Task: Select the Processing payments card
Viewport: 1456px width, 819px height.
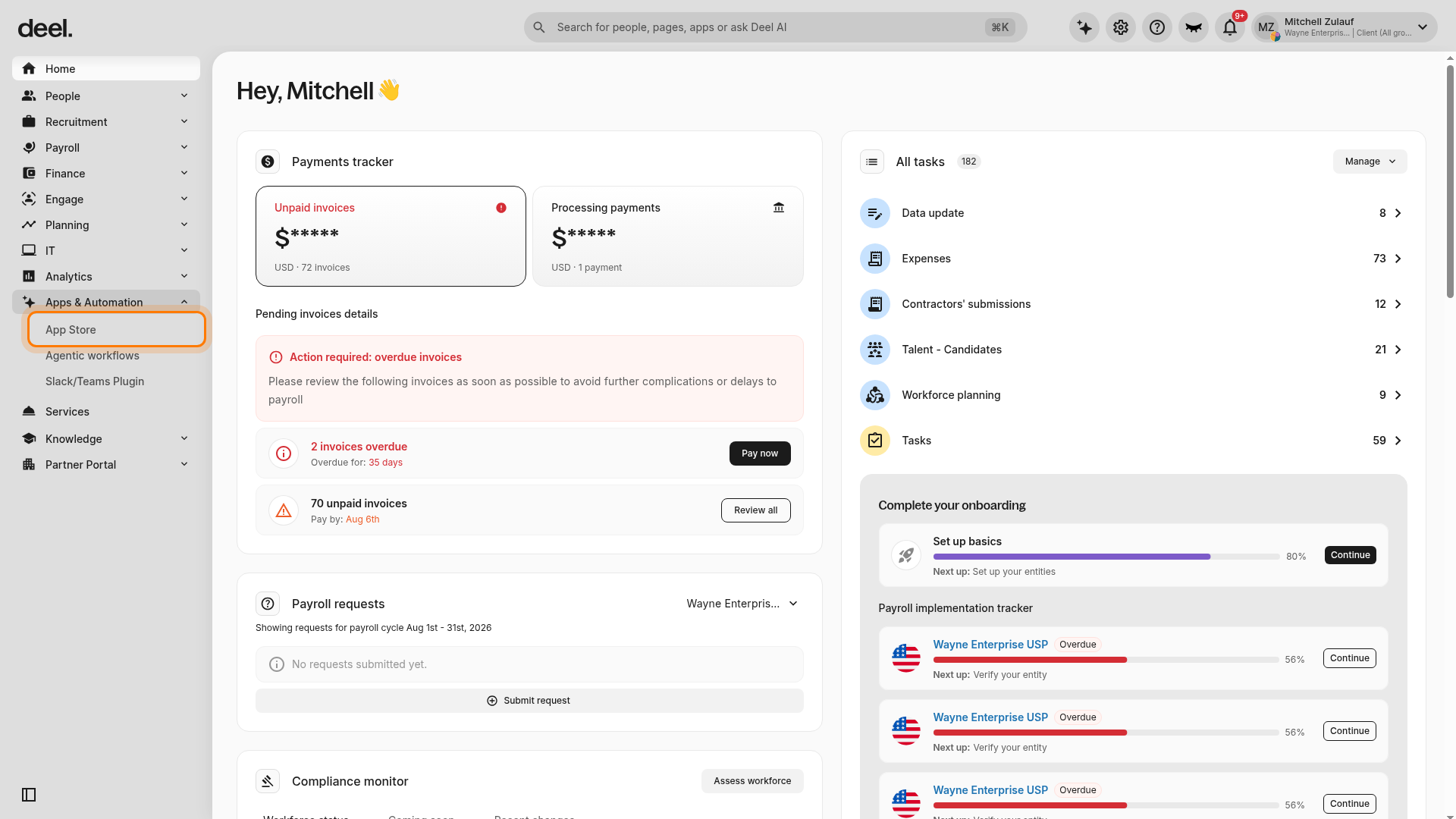Action: point(668,236)
